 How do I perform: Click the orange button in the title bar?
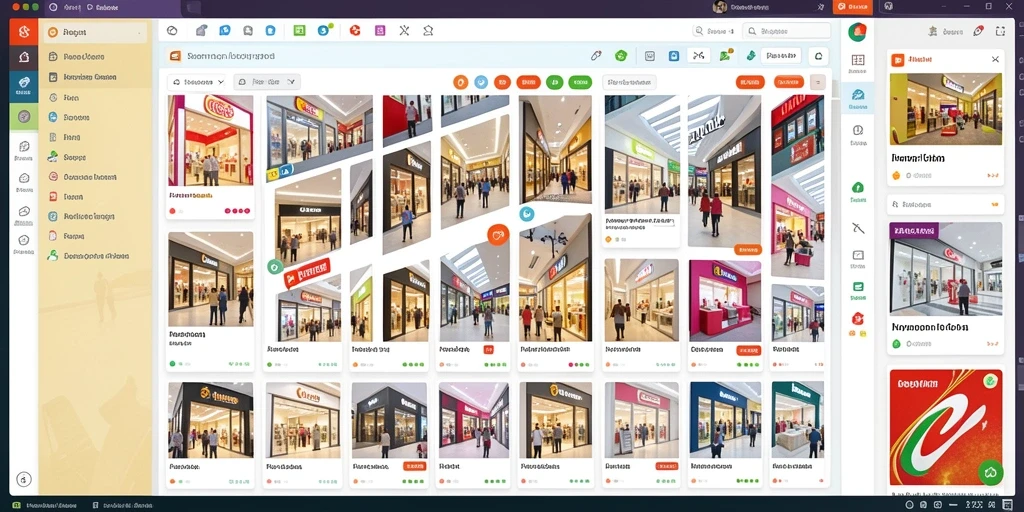click(x=853, y=7)
